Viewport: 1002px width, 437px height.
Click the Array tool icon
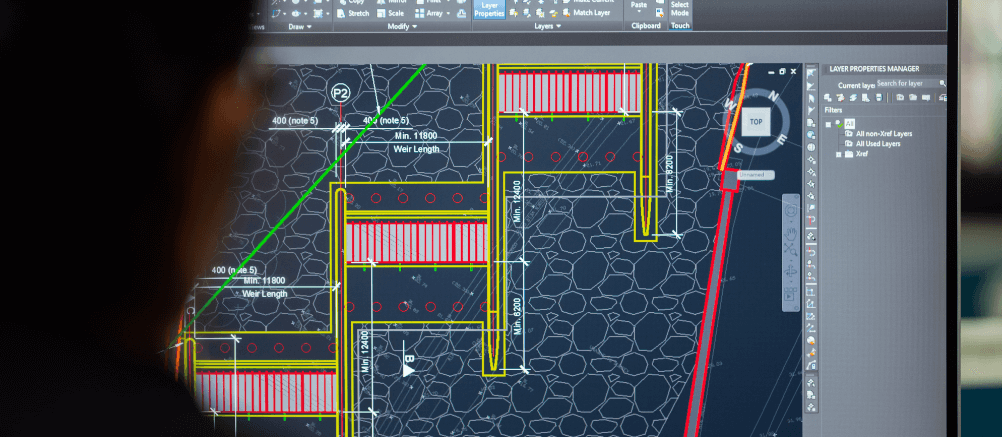pos(419,13)
